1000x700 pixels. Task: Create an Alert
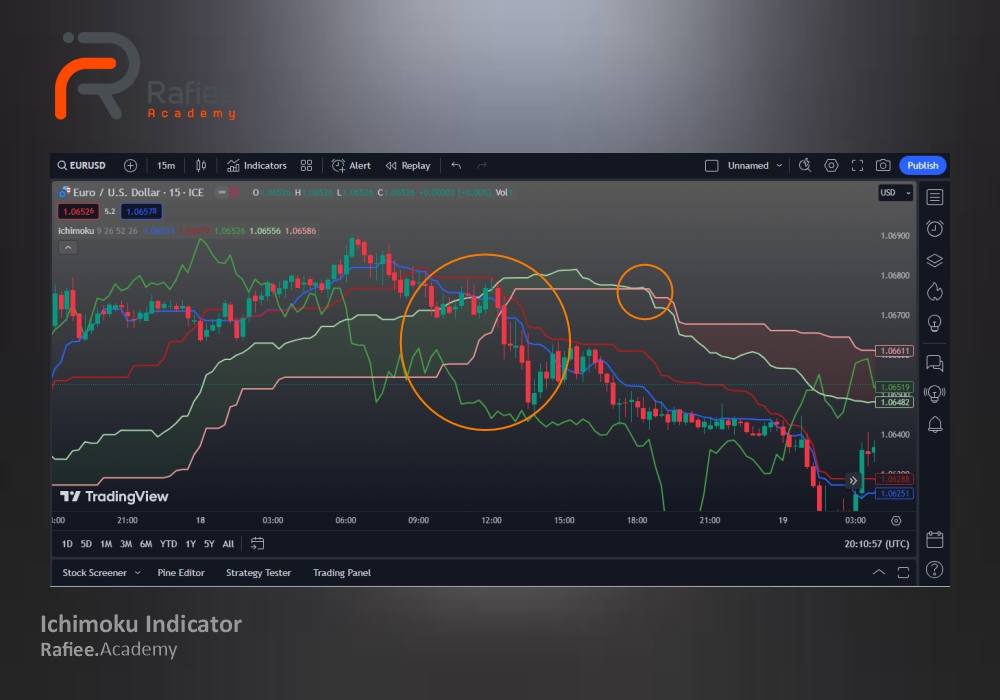[x=351, y=166]
